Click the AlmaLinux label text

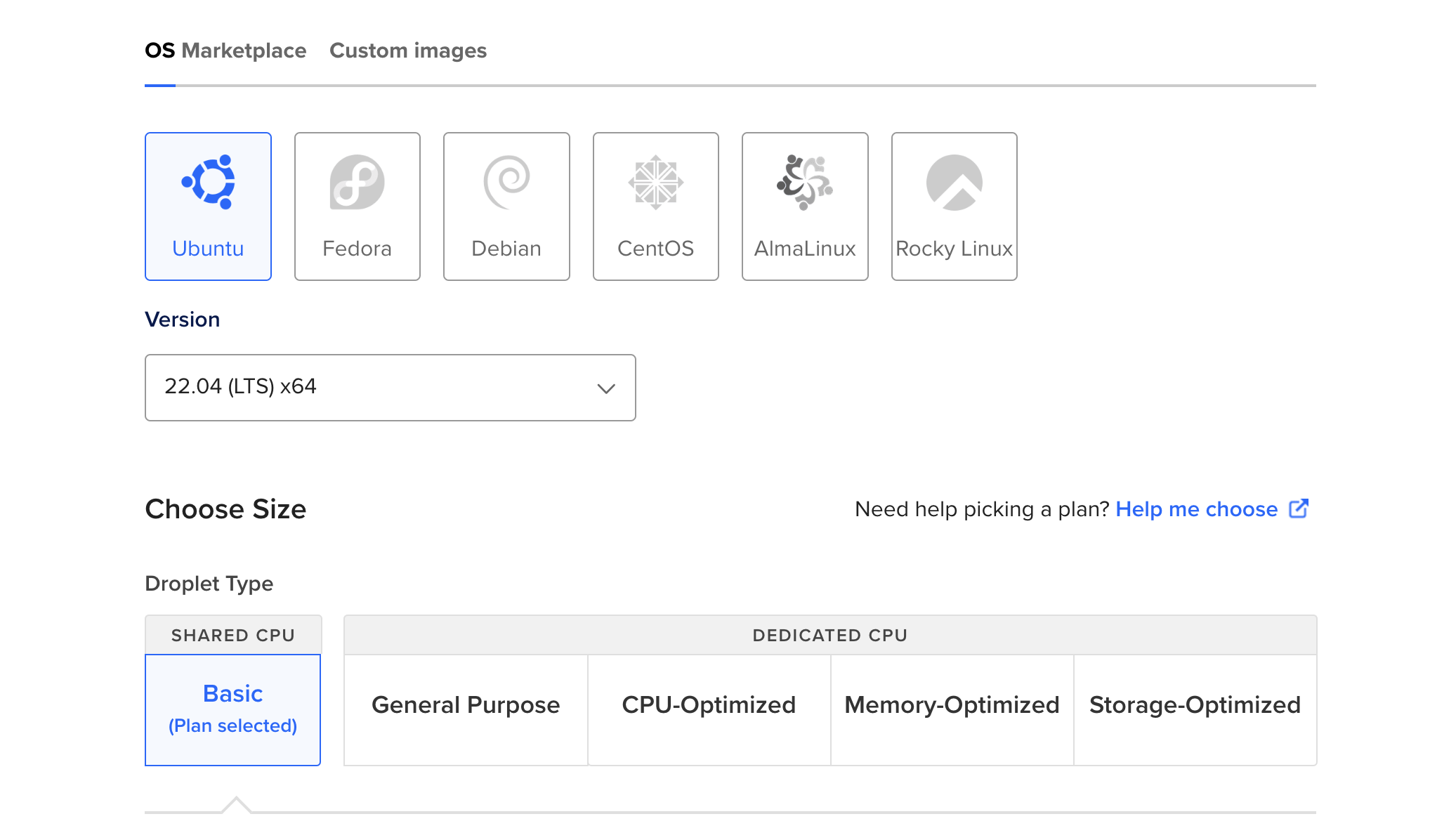(805, 249)
